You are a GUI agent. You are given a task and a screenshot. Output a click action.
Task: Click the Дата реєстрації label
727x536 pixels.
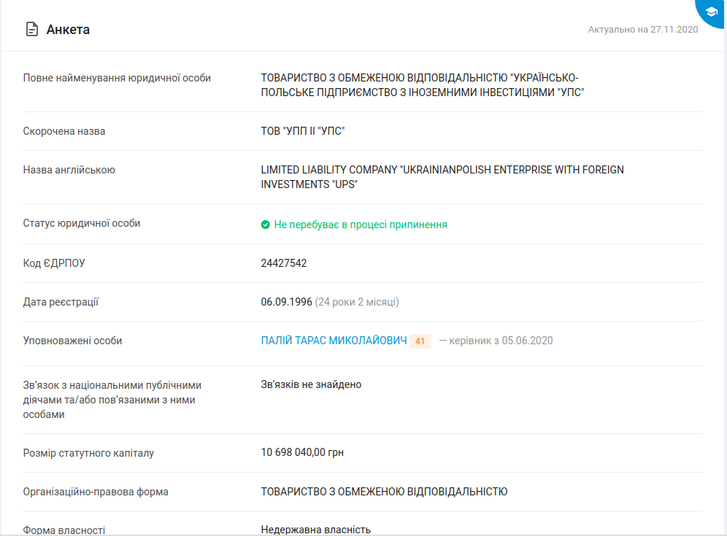(x=61, y=302)
